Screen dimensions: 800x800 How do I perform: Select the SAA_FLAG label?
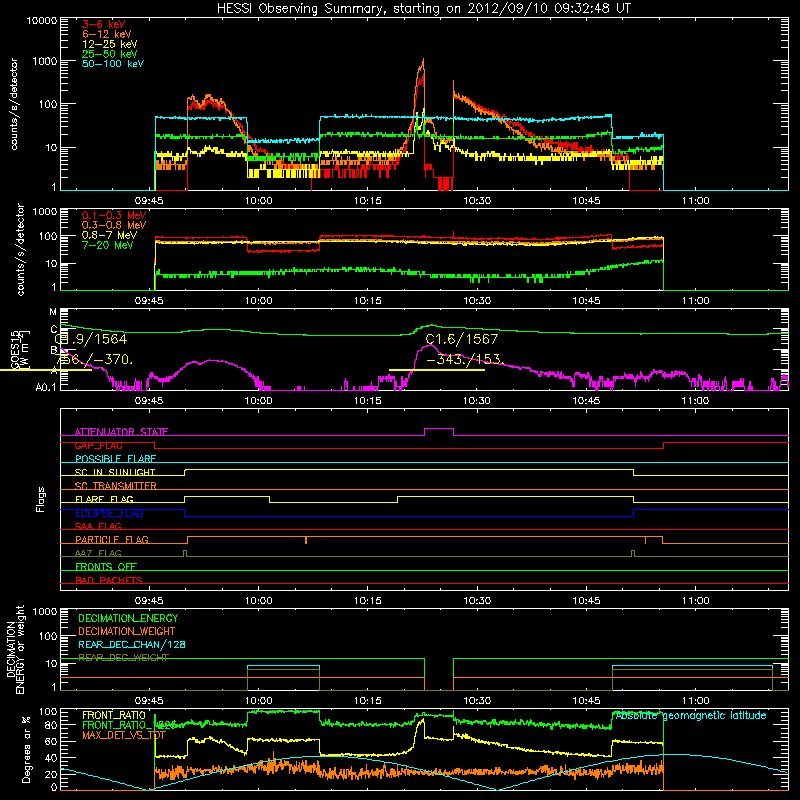point(98,526)
